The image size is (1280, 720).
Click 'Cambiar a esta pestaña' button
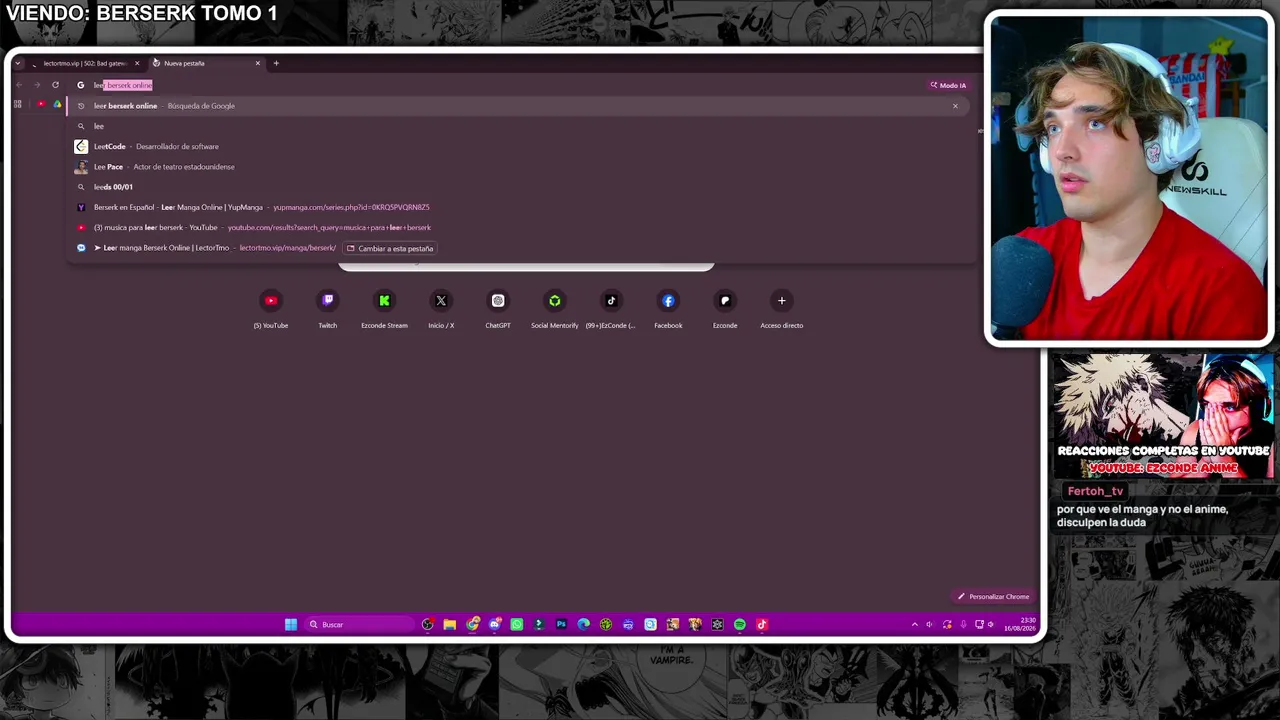coord(390,248)
